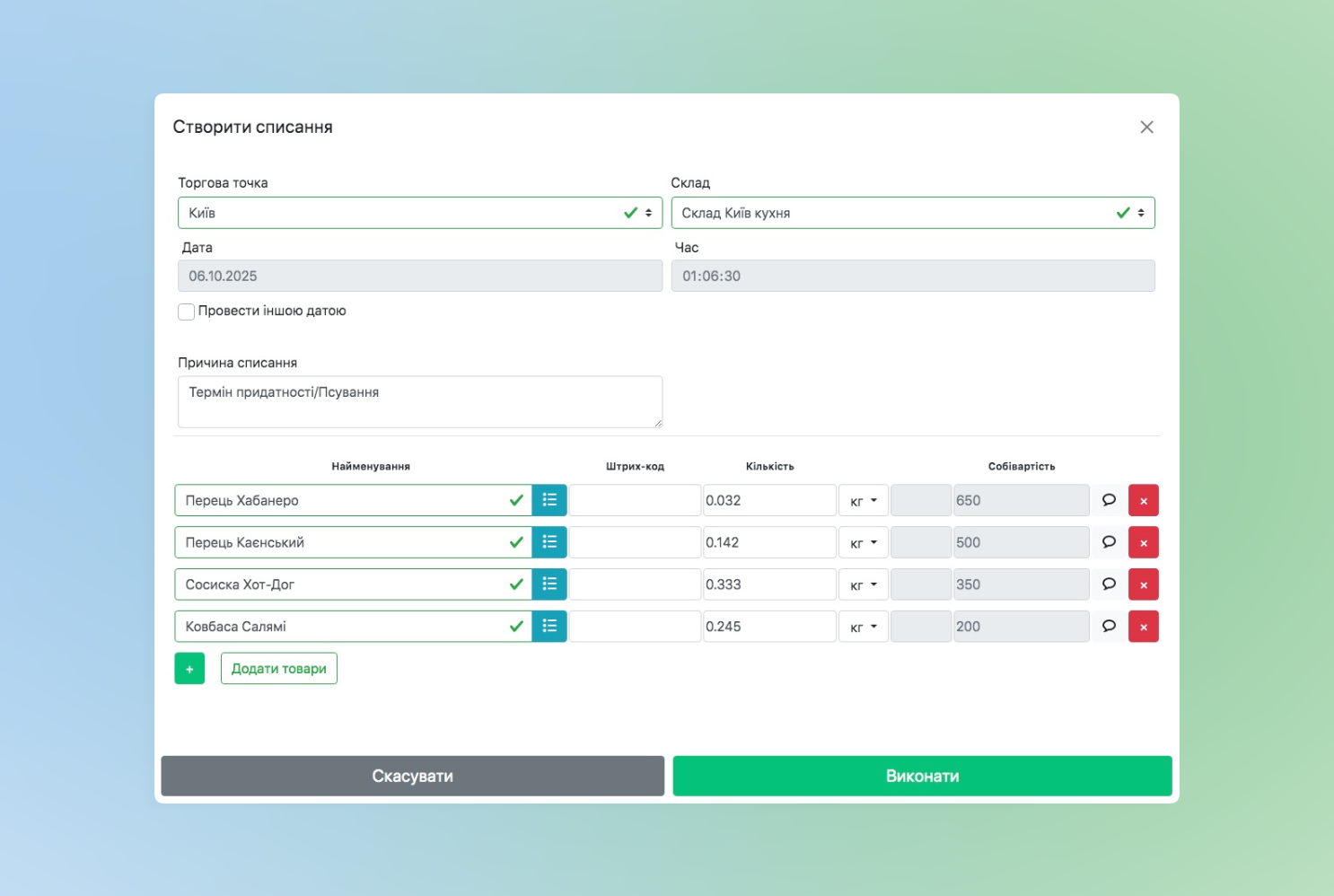The height and width of the screenshot is (896, 1334).
Task: Click quantity field showing 0.142
Action: click(x=768, y=542)
